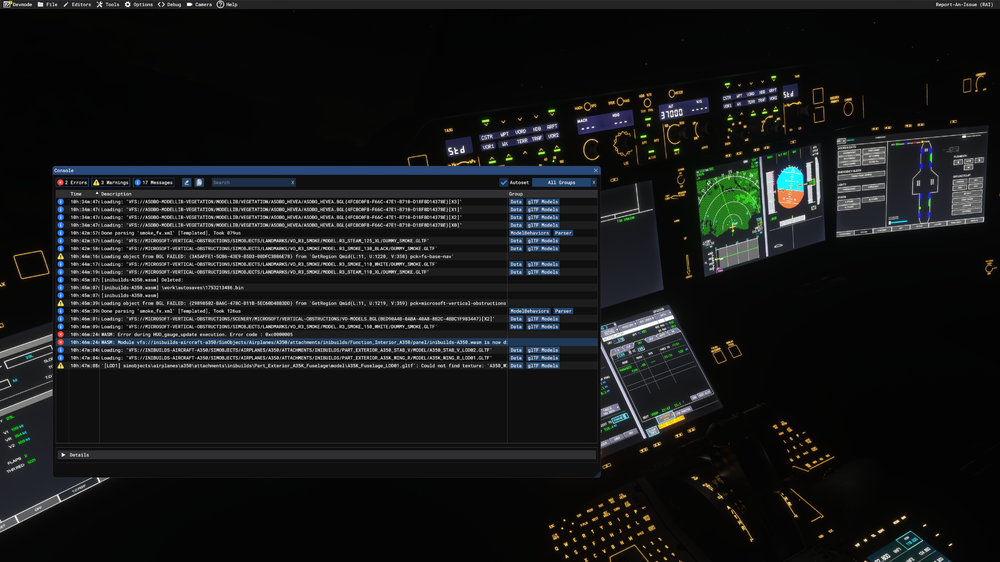The width and height of the screenshot is (1000, 562).
Task: Click the info icon on the first log row
Action: pyautogui.click(x=61, y=202)
